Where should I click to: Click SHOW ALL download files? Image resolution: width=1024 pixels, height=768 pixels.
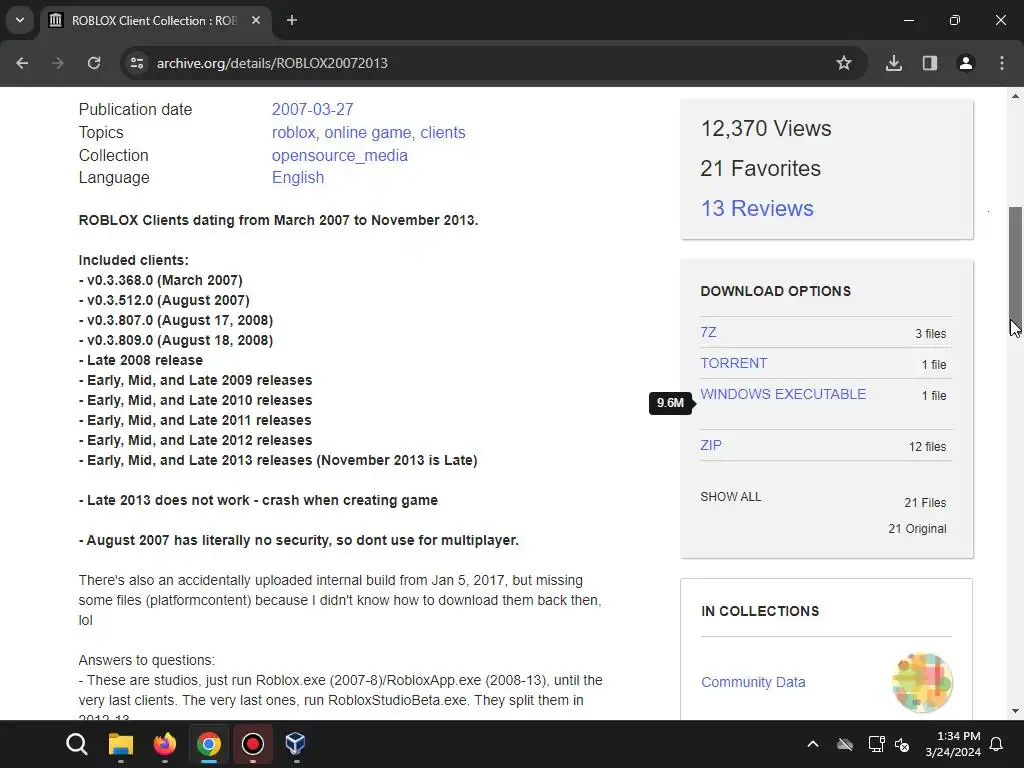[x=730, y=497]
